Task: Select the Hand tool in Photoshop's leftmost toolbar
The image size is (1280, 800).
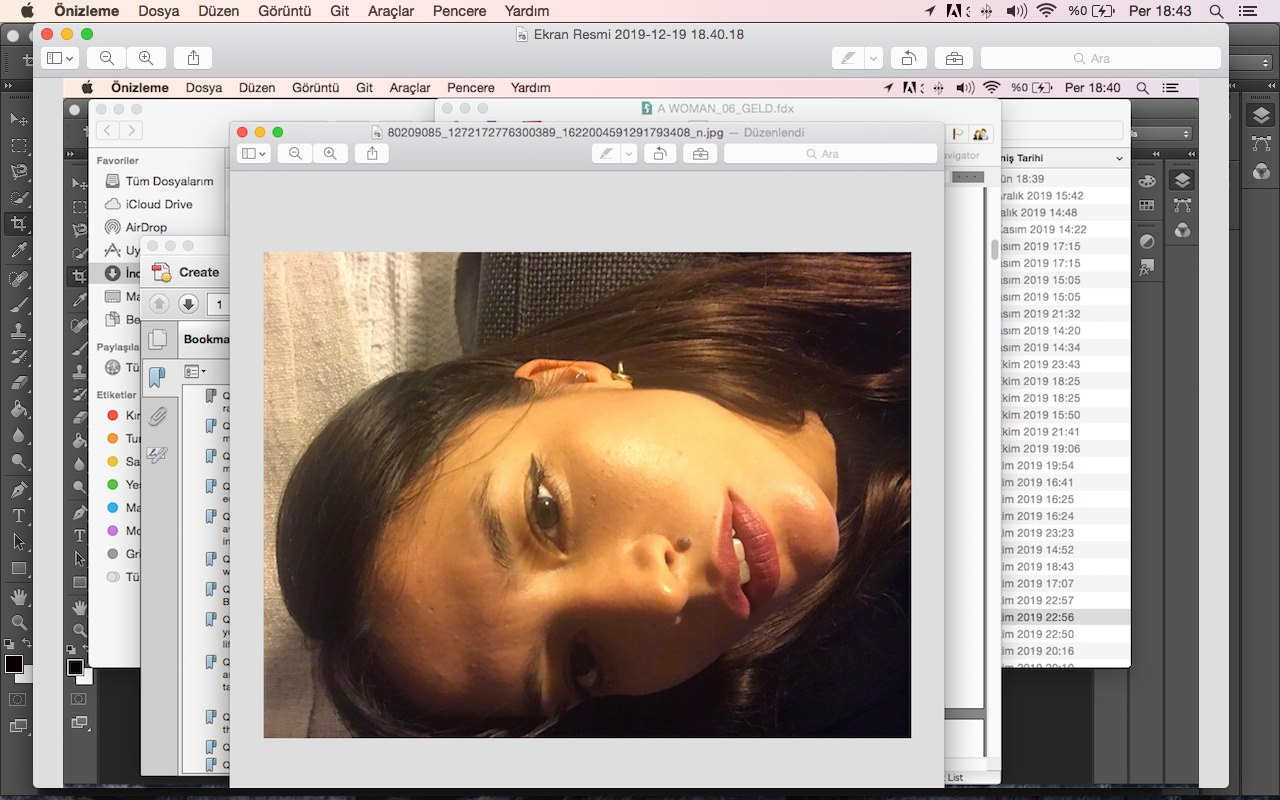Action: pos(18,596)
